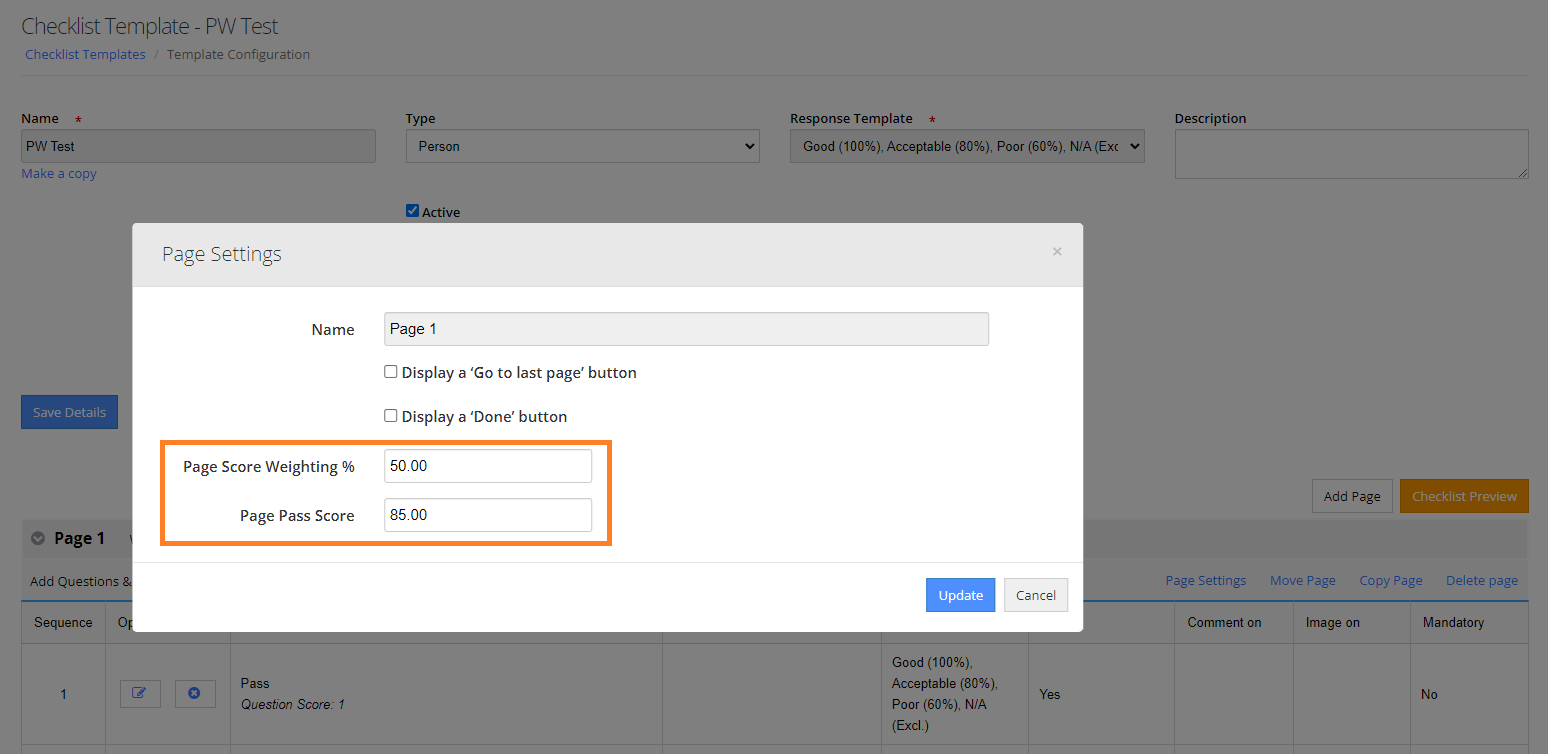Click the delete icon next to the Pass question
This screenshot has height=754, width=1548.
click(x=195, y=693)
